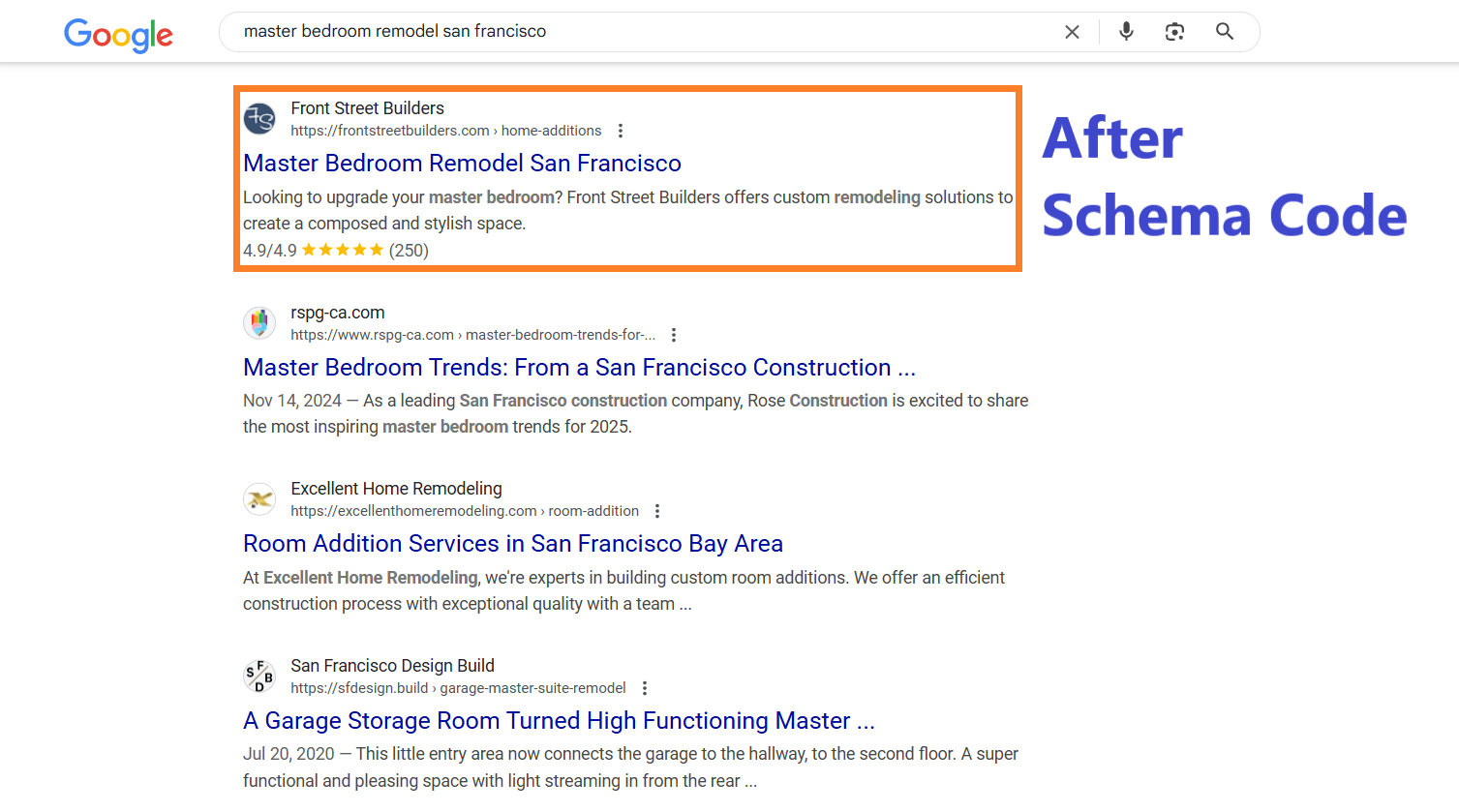This screenshot has height=812, width=1459.
Task: Click the magnifying glass search button
Action: coord(1225,32)
